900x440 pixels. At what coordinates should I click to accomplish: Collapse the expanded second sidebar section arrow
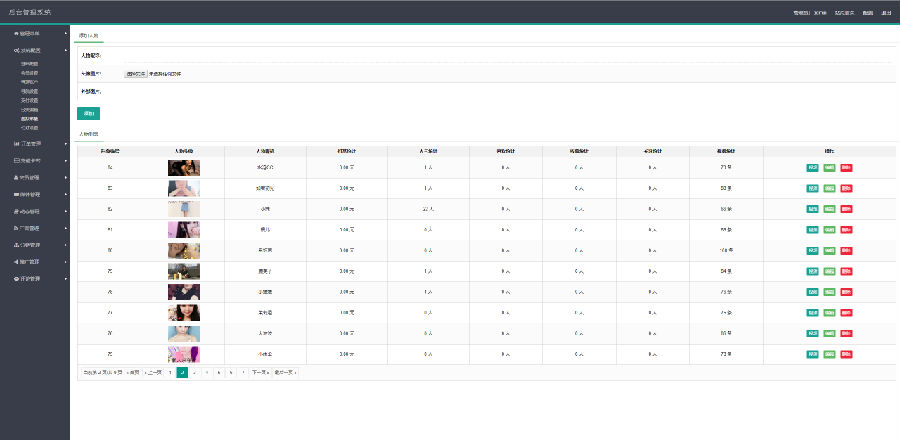[x=66, y=50]
